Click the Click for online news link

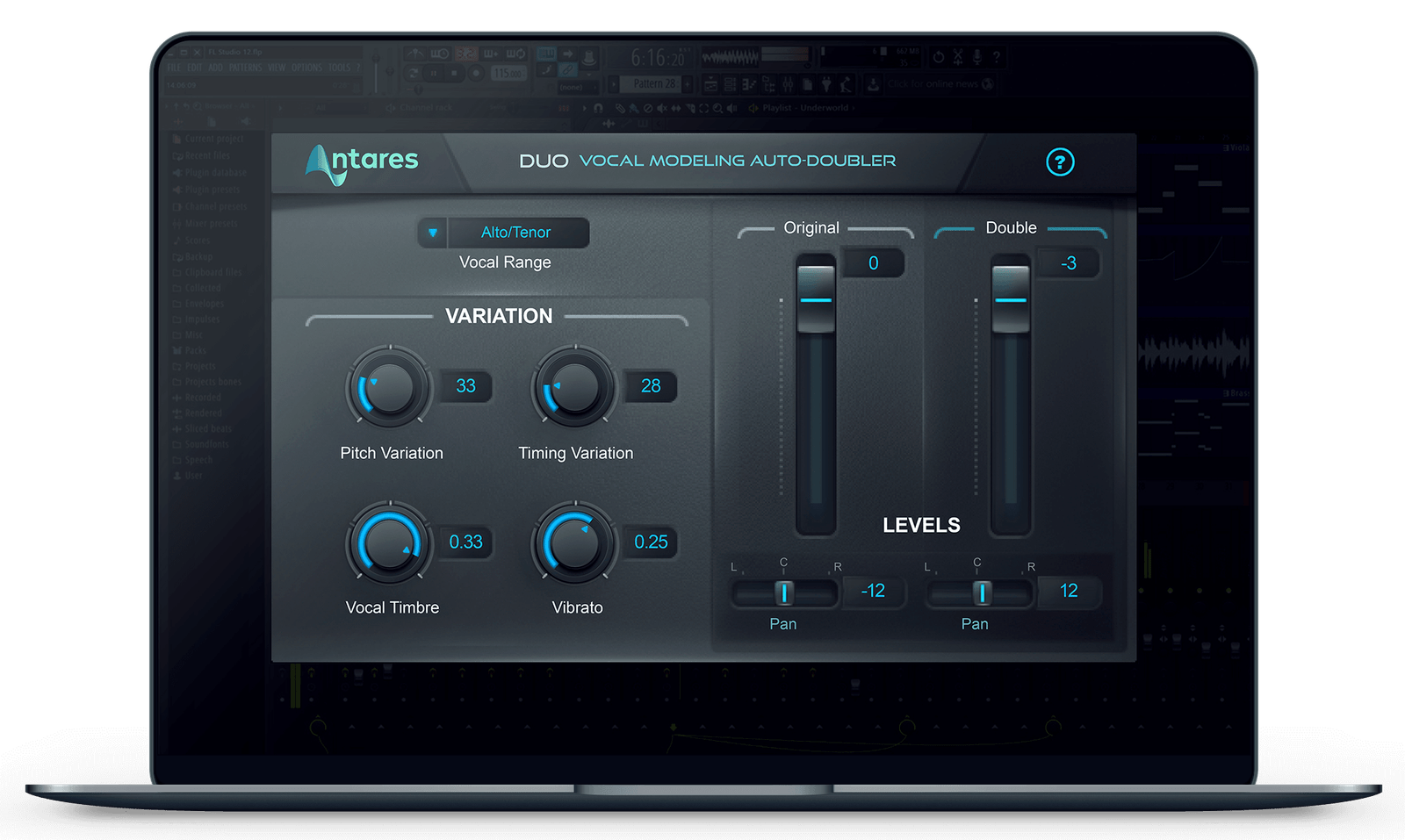coord(931,83)
